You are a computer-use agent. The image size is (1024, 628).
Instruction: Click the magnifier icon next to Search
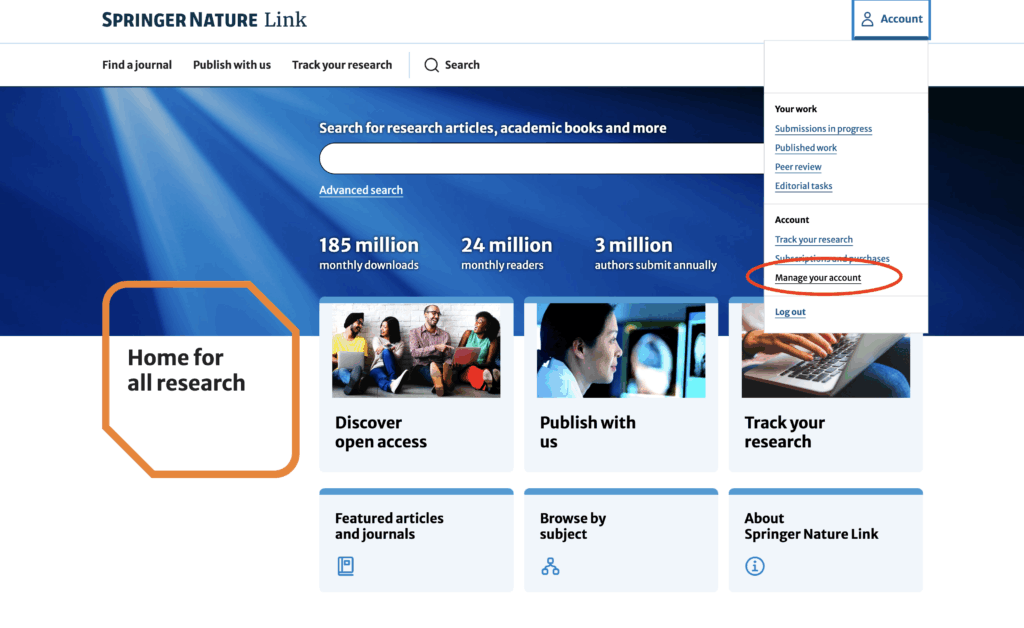(431, 65)
